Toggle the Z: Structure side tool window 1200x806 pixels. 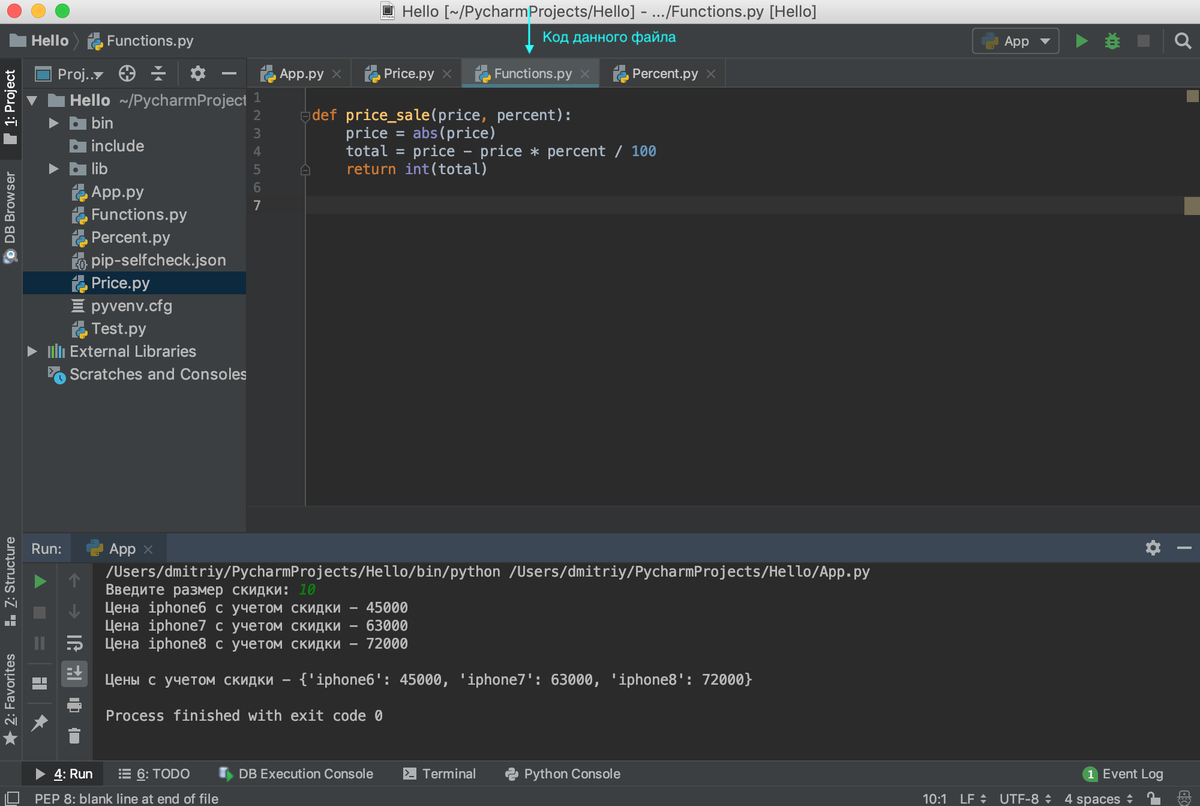pyautogui.click(x=10, y=580)
